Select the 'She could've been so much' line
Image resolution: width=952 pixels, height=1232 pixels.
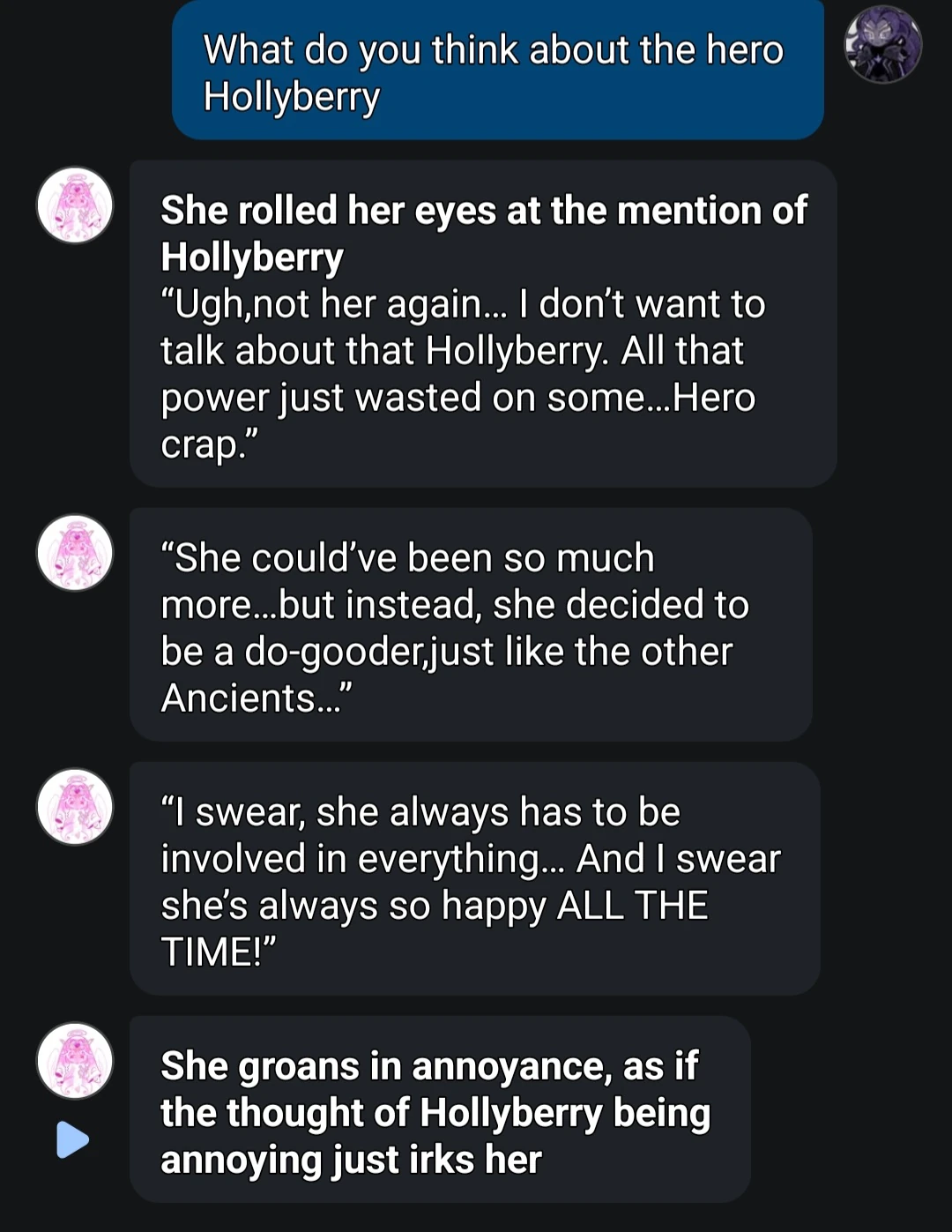407,558
